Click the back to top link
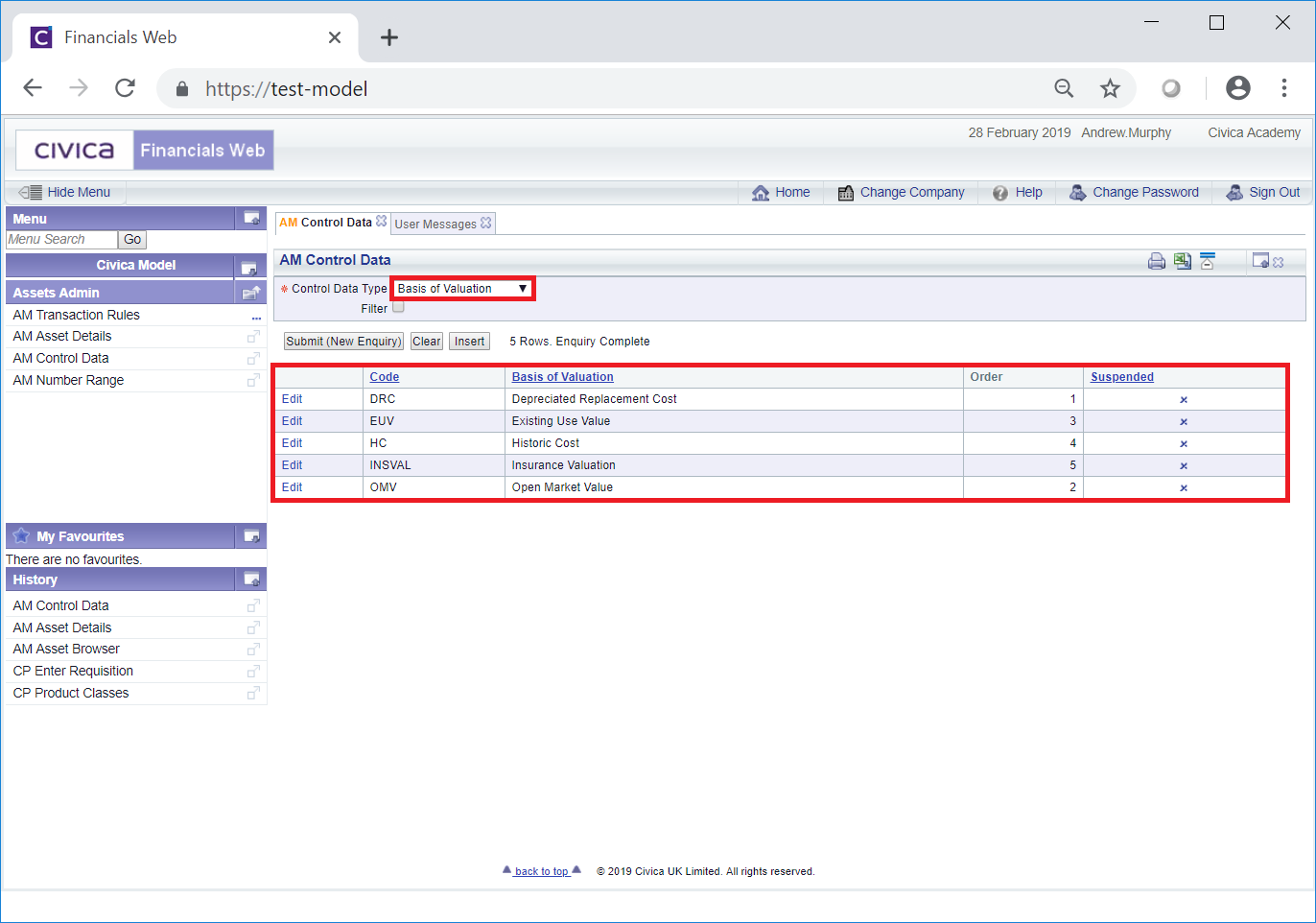Viewport: 1316px width, 923px height. (x=542, y=871)
